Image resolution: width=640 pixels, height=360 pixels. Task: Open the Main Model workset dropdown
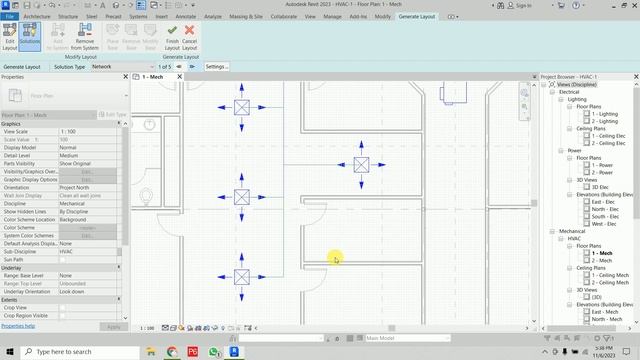tap(407, 338)
